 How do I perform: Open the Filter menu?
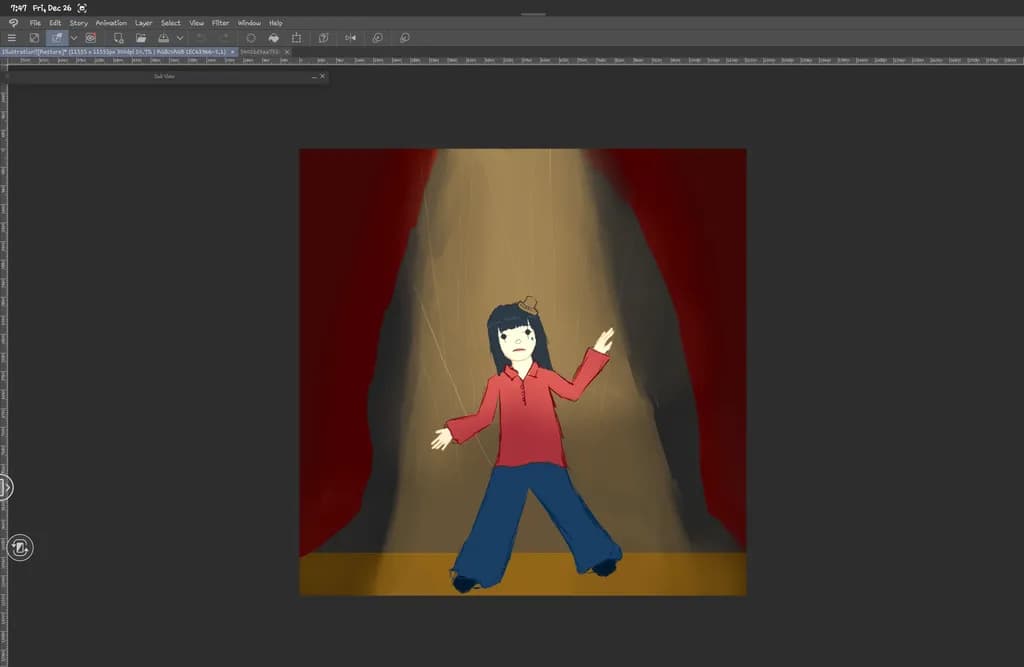pos(221,23)
